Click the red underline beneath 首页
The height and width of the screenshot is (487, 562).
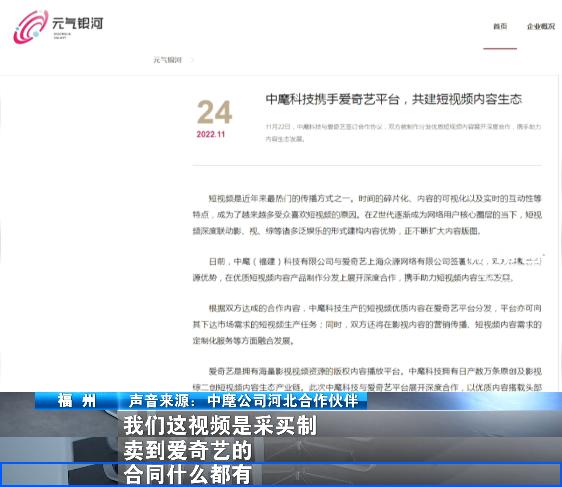(500, 48)
